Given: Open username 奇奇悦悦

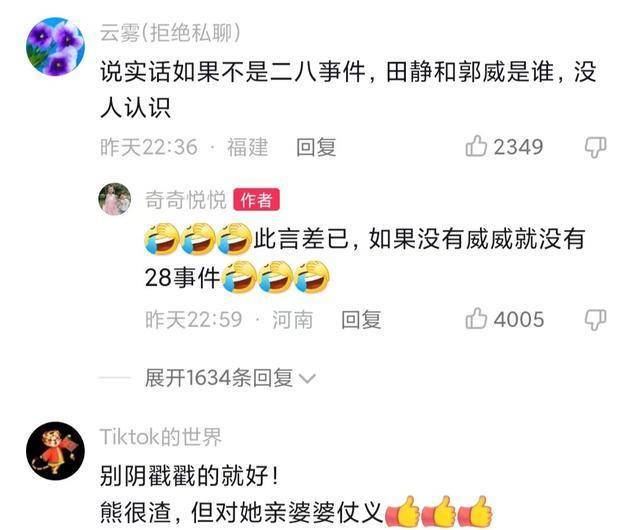Looking at the screenshot, I should tap(186, 200).
